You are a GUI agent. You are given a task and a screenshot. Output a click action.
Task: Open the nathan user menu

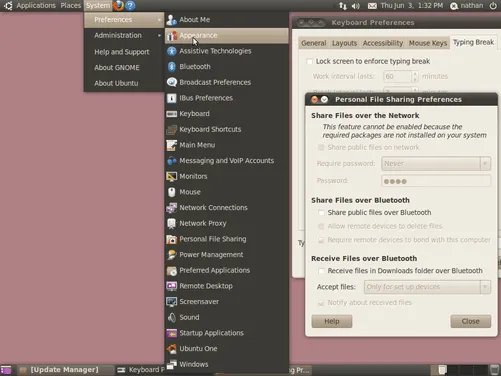click(x=467, y=6)
